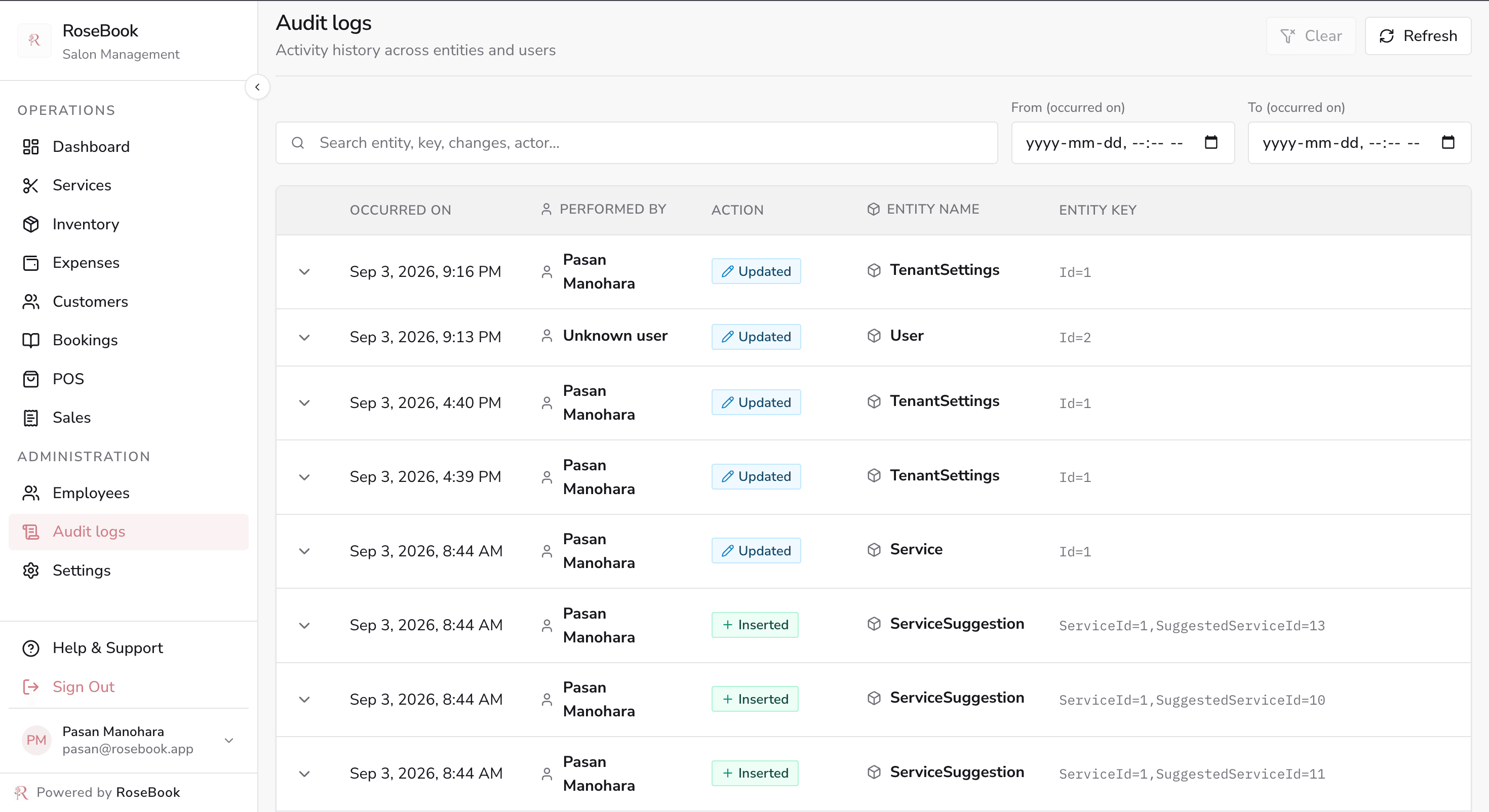Click the Sales receipt icon
Image resolution: width=1489 pixels, height=812 pixels.
[x=30, y=418]
